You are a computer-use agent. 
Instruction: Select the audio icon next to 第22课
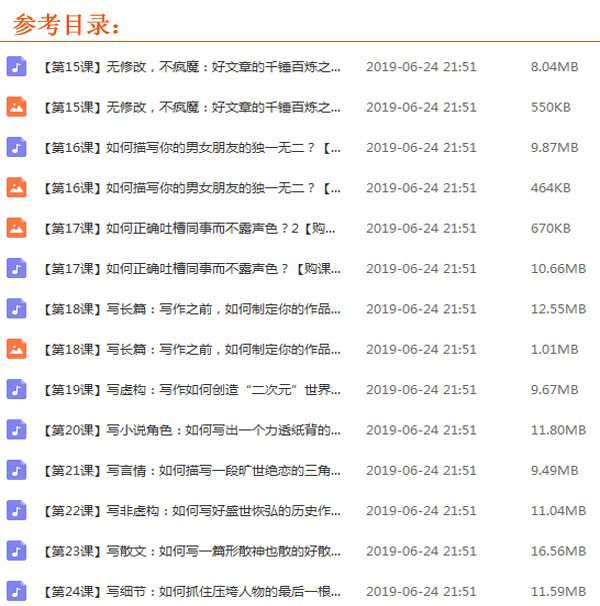click(16, 510)
